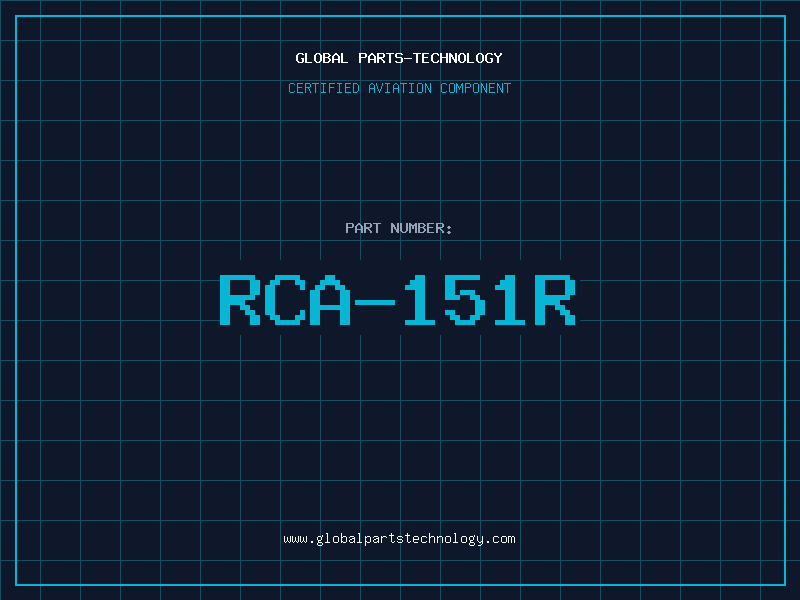Click the PART NUMBER: label
This screenshot has width=800, height=600.
point(399,228)
